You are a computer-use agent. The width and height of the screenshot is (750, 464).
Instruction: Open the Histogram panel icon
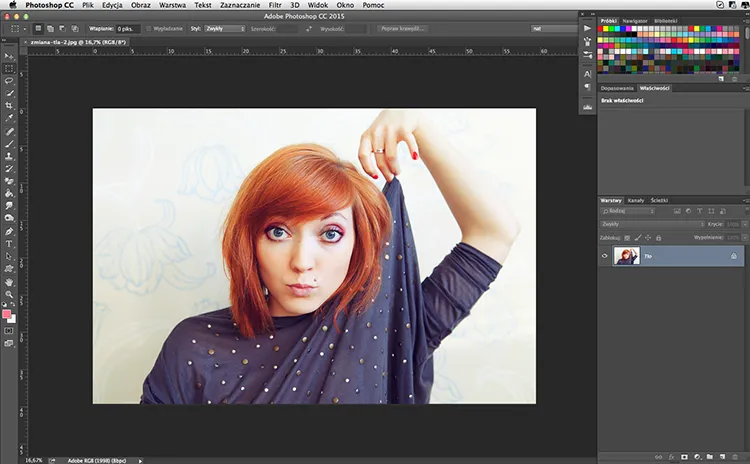[x=587, y=107]
